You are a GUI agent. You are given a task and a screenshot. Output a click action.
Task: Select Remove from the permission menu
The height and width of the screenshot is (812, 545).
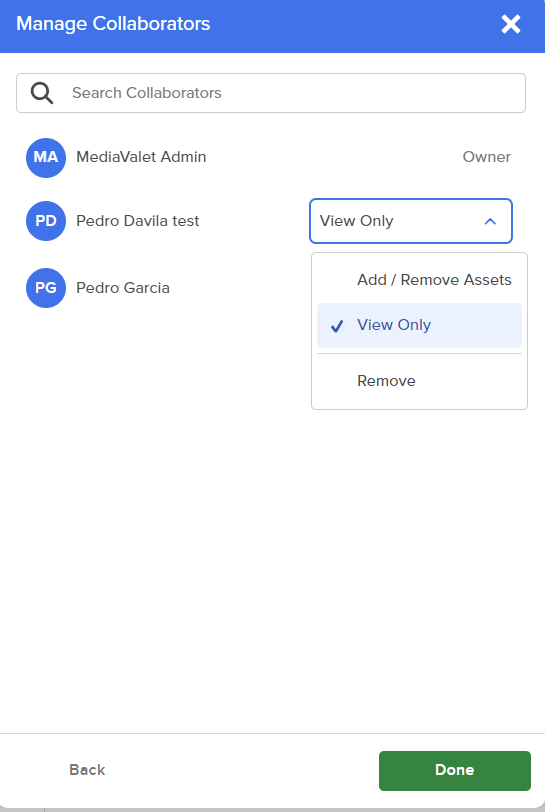[x=419, y=381]
